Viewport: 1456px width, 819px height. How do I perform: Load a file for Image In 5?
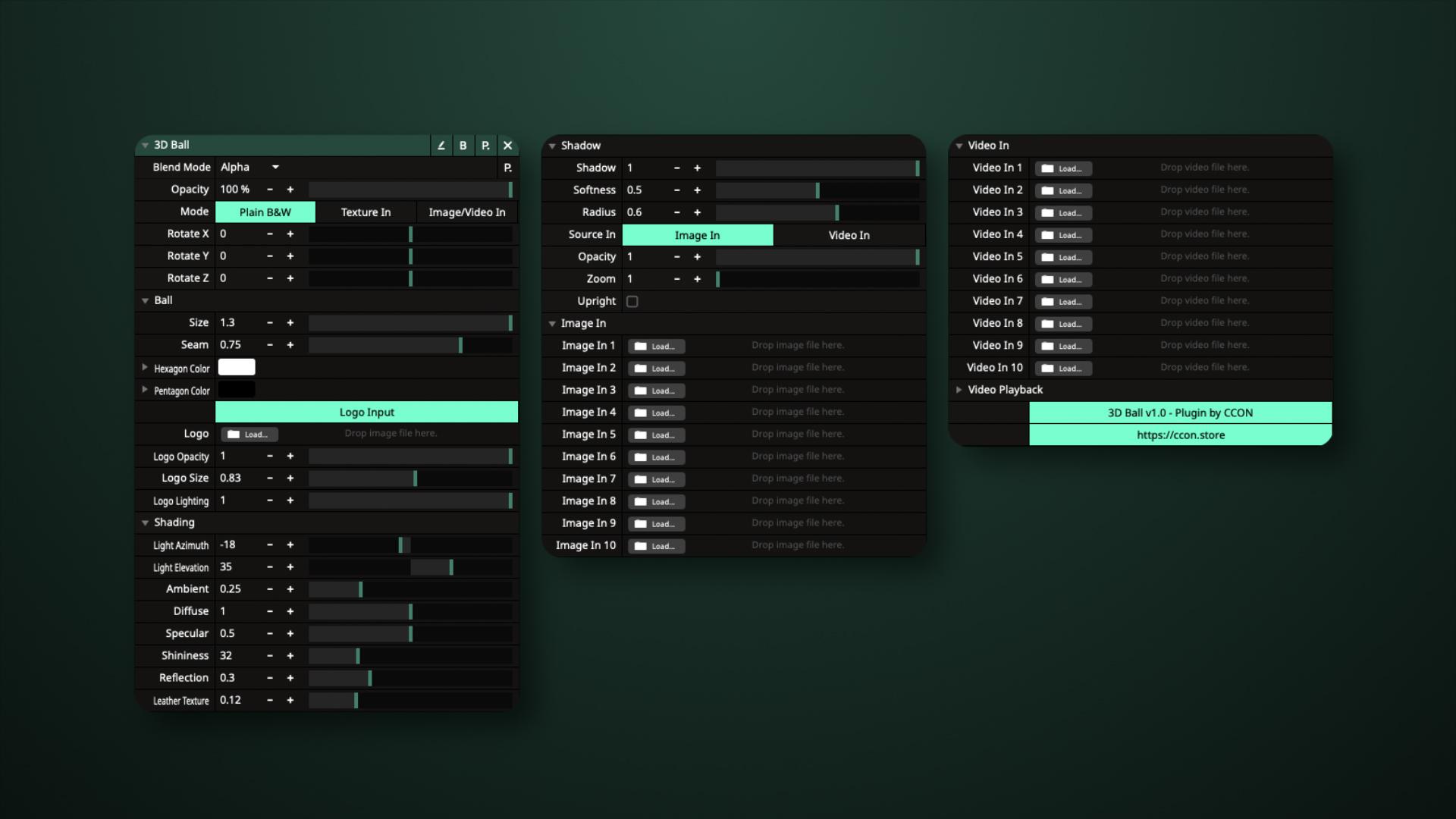click(x=657, y=435)
